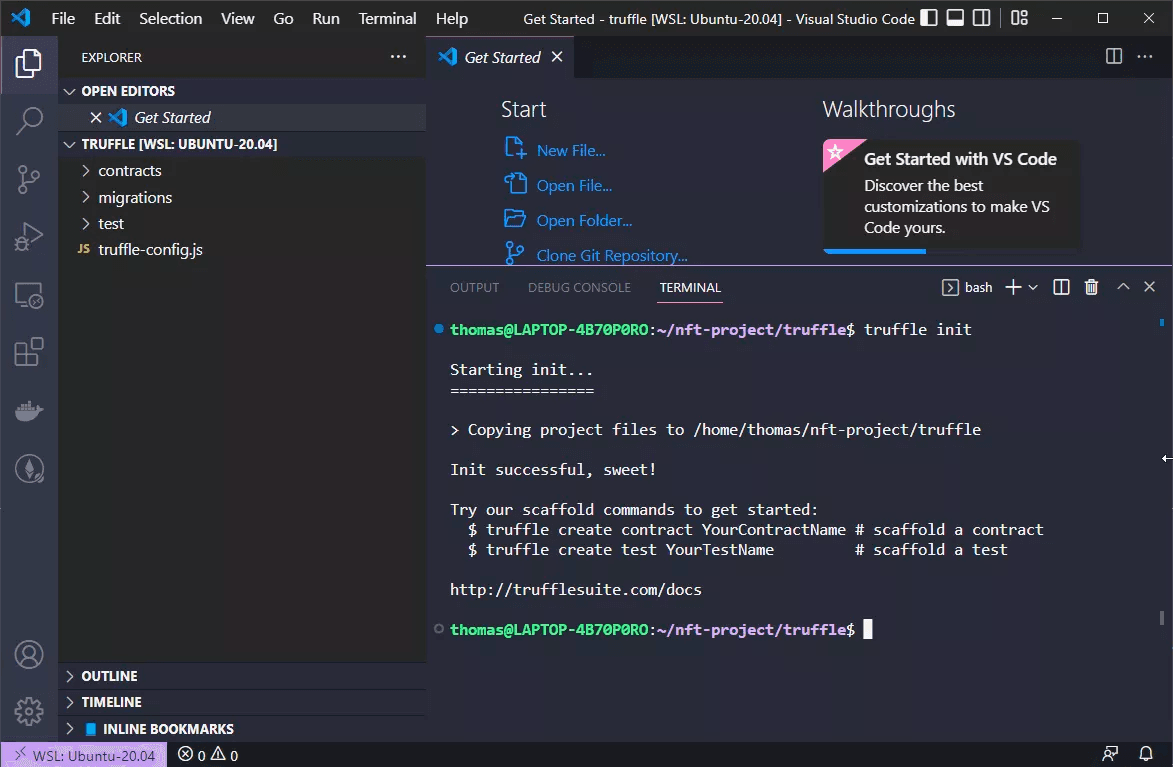
Task: Close Get Started in Open Editors list
Action: tap(95, 117)
